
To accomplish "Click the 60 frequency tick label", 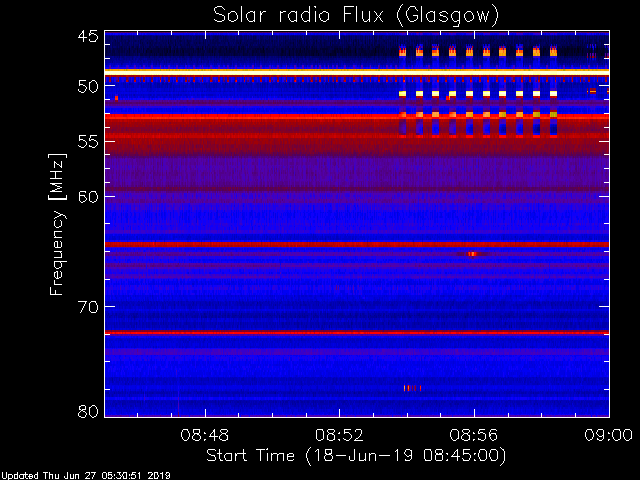I will click(x=88, y=197).
